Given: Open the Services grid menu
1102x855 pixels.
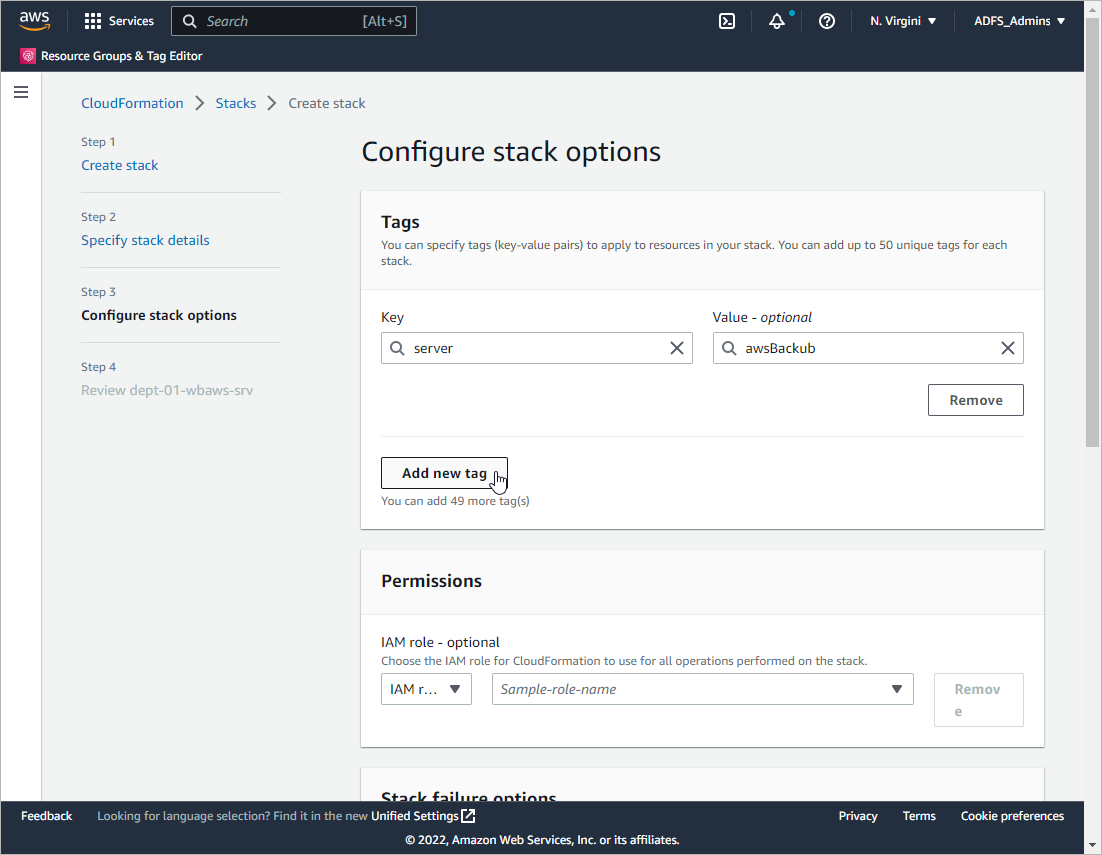Looking at the screenshot, I should (119, 21).
